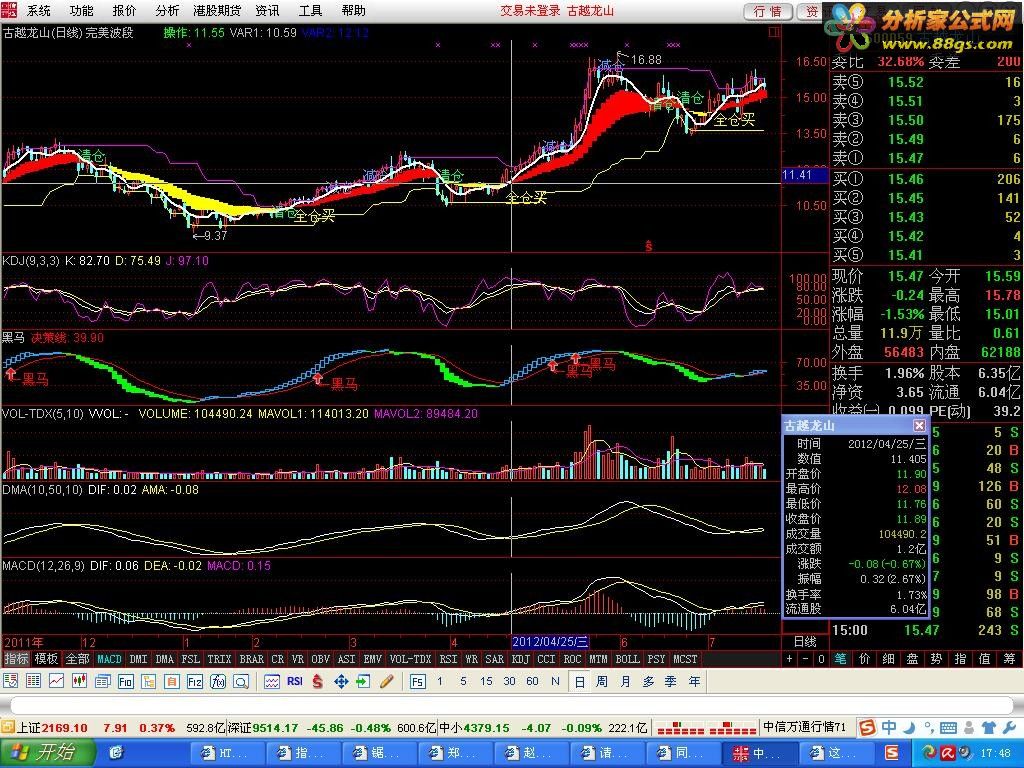Switch indicator to TRIX tab
Viewport: 1024px width, 768px height.
(219, 659)
